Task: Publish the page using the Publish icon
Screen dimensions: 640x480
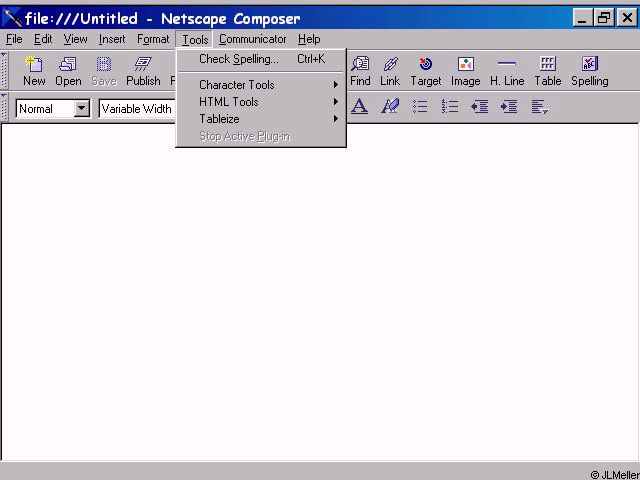Action: pos(143,71)
